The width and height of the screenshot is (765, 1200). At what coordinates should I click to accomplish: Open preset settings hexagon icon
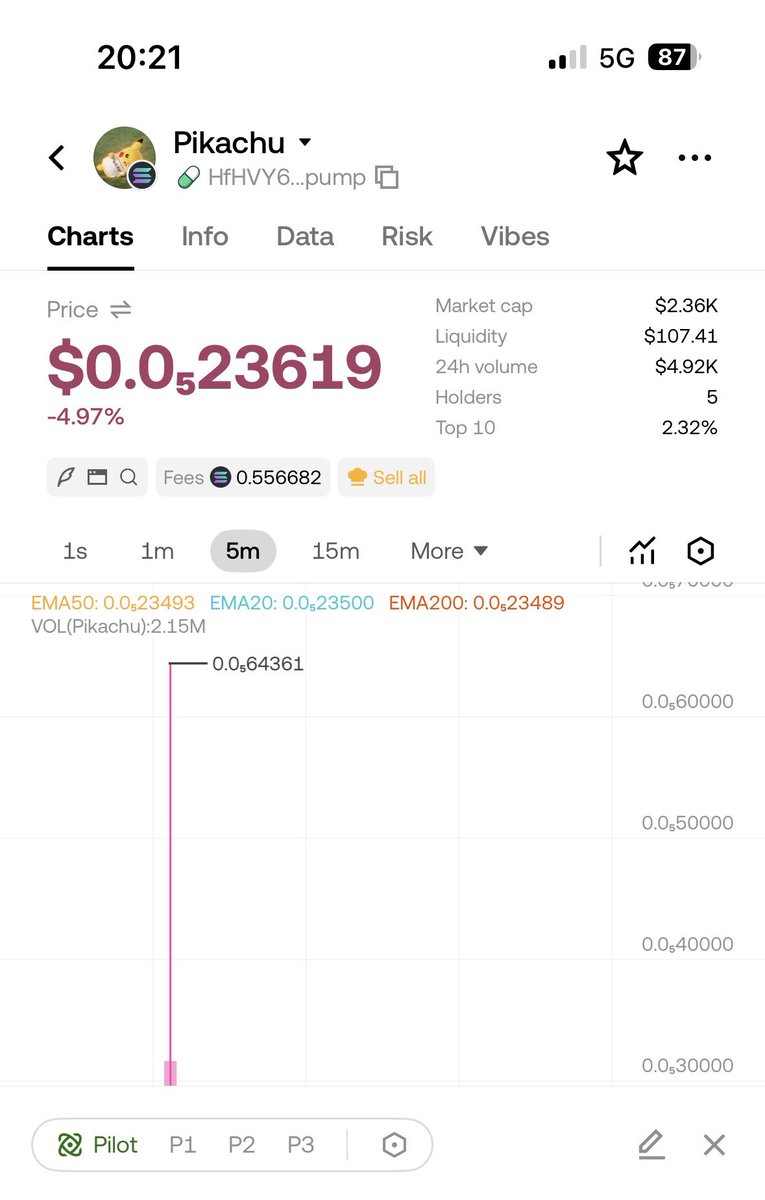click(395, 1145)
